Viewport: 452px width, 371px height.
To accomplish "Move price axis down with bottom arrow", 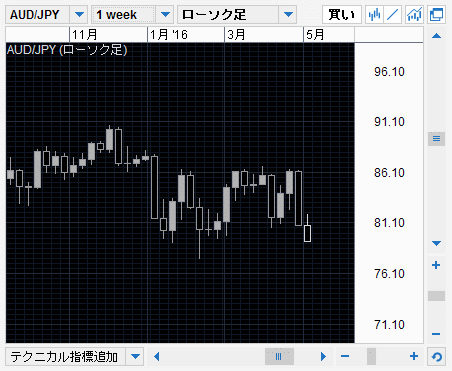I will [x=436, y=243].
